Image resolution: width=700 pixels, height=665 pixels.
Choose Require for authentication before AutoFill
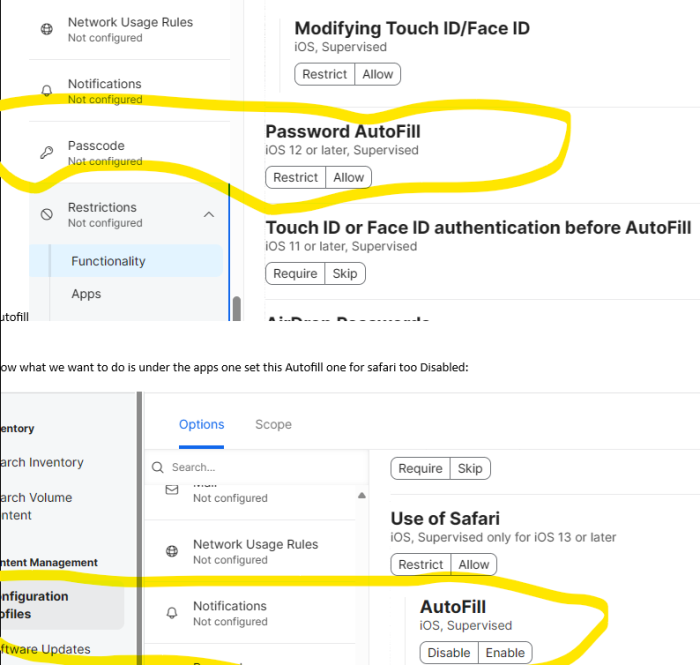point(295,274)
